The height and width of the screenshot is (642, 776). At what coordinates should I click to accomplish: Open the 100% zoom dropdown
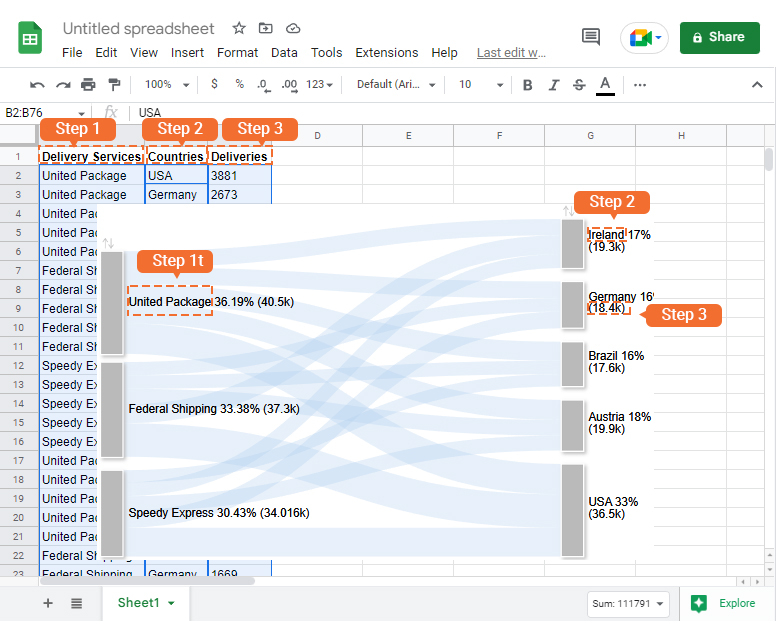pyautogui.click(x=167, y=85)
